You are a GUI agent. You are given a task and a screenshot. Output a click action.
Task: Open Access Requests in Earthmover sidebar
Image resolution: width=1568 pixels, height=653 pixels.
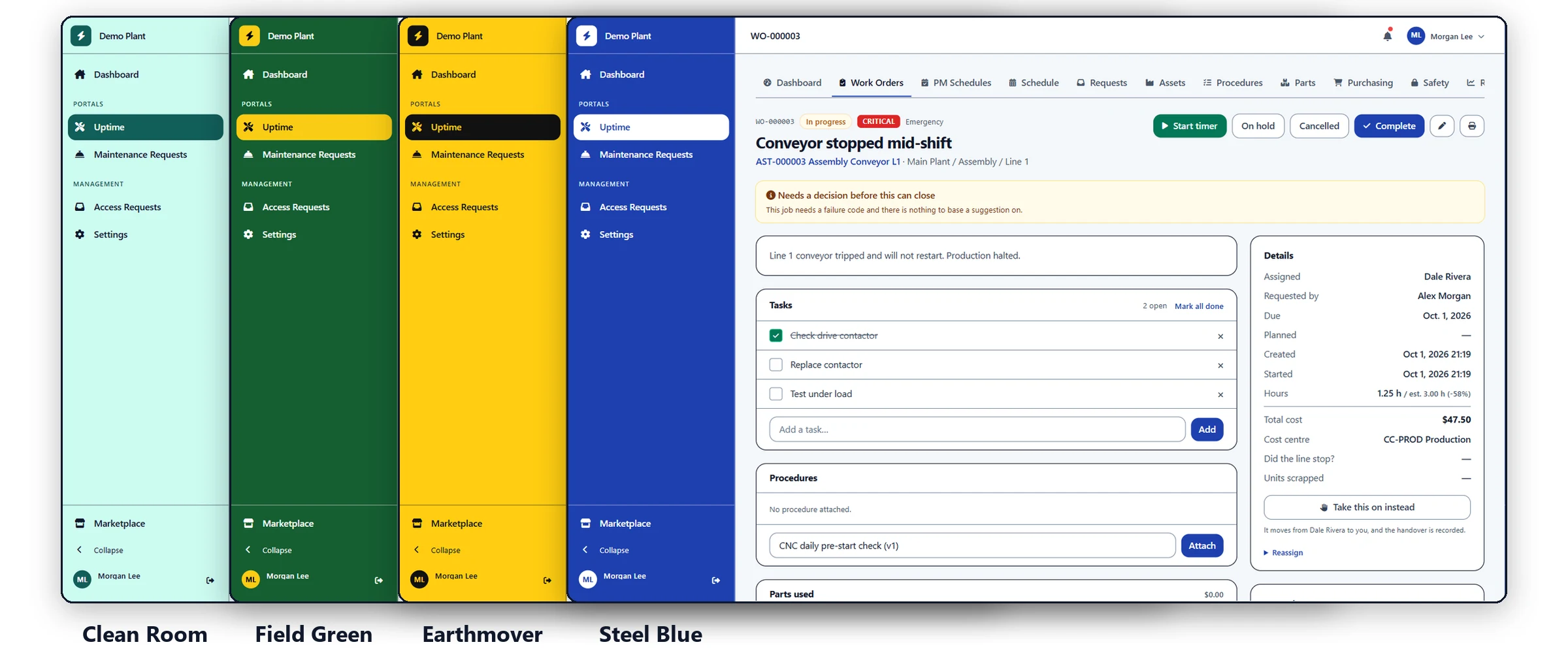click(482, 207)
